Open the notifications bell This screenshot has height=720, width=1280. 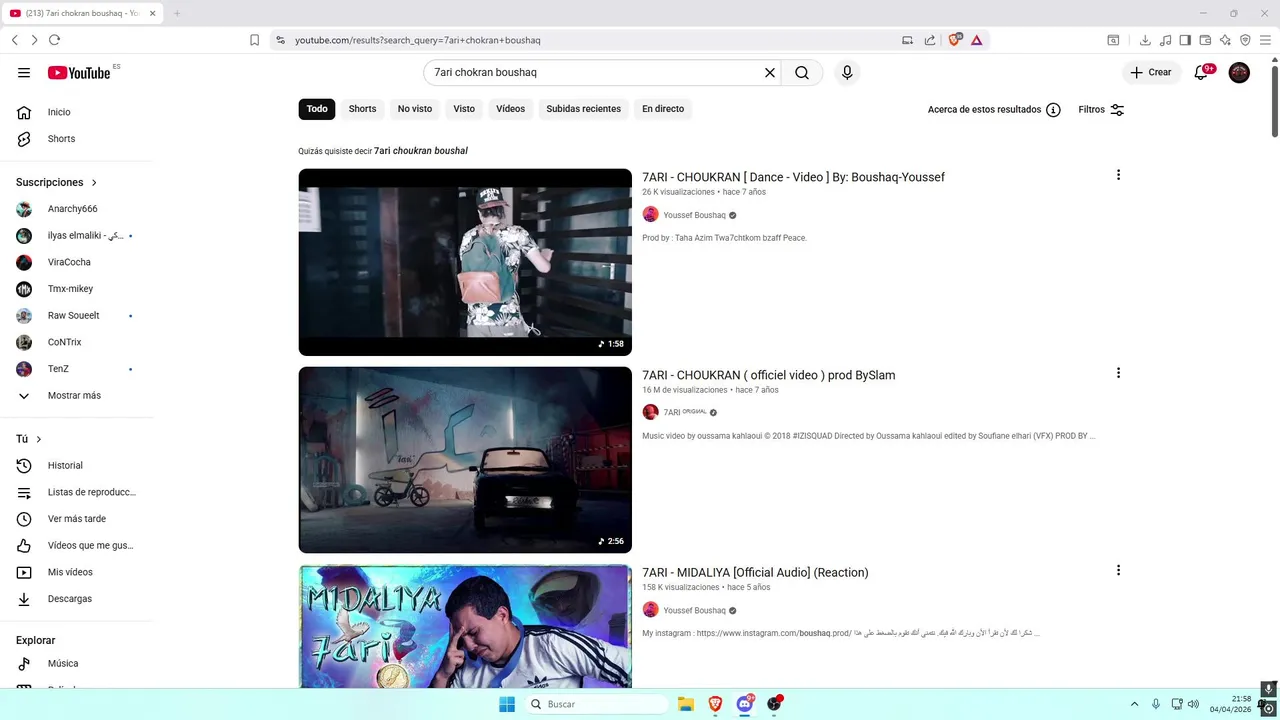coord(1202,72)
